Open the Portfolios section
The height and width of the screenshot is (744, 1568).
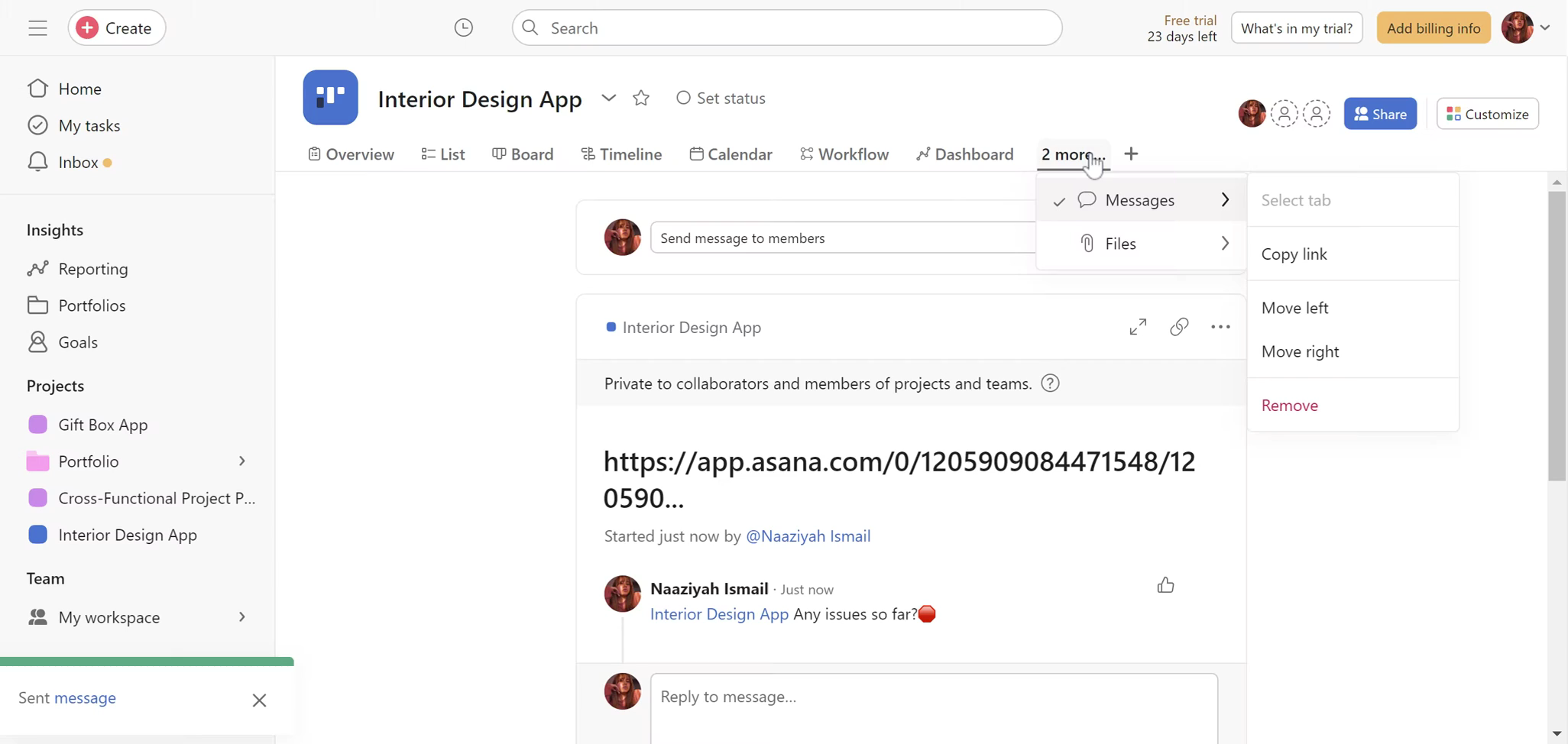[76, 306]
